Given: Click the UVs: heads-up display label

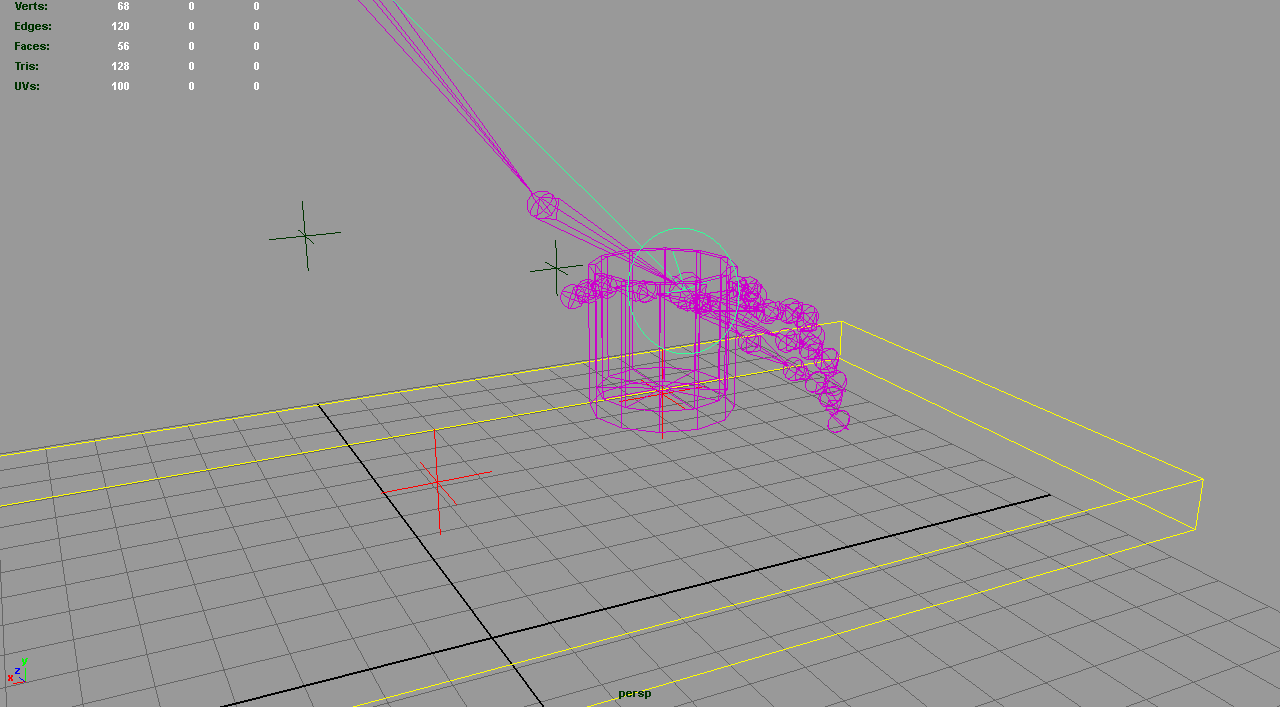Looking at the screenshot, I should pyautogui.click(x=27, y=86).
